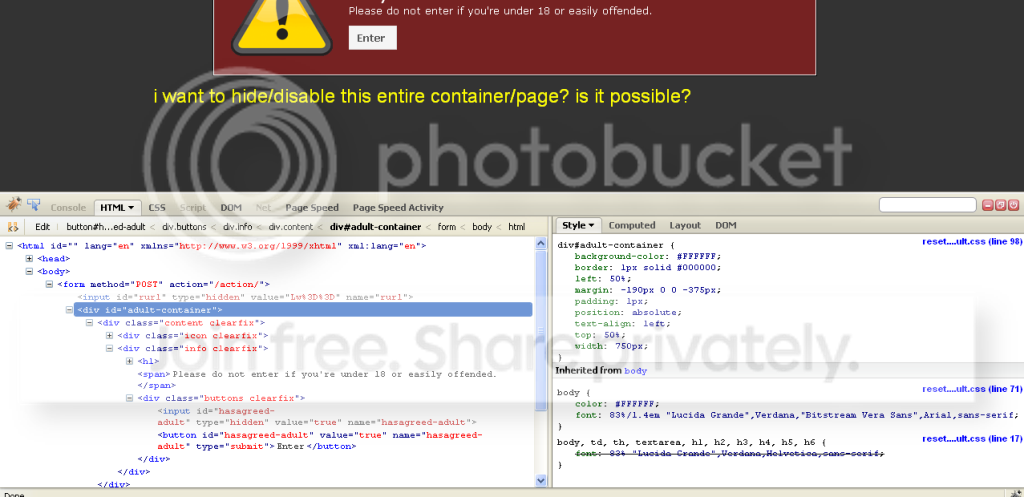Image resolution: width=1024 pixels, height=497 pixels.
Task: Click the red Firebug power-off icon
Action: pos(1013,205)
